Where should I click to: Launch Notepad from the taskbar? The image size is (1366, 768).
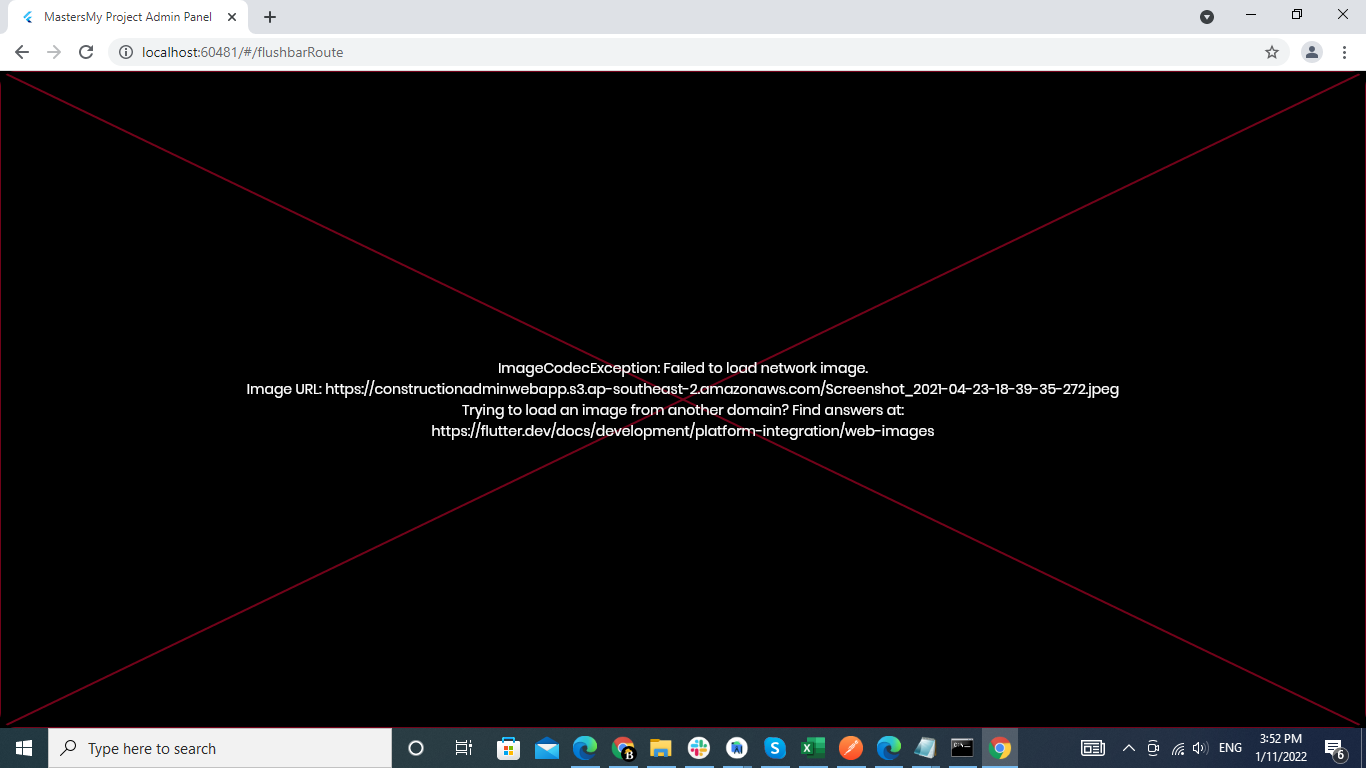pos(925,747)
